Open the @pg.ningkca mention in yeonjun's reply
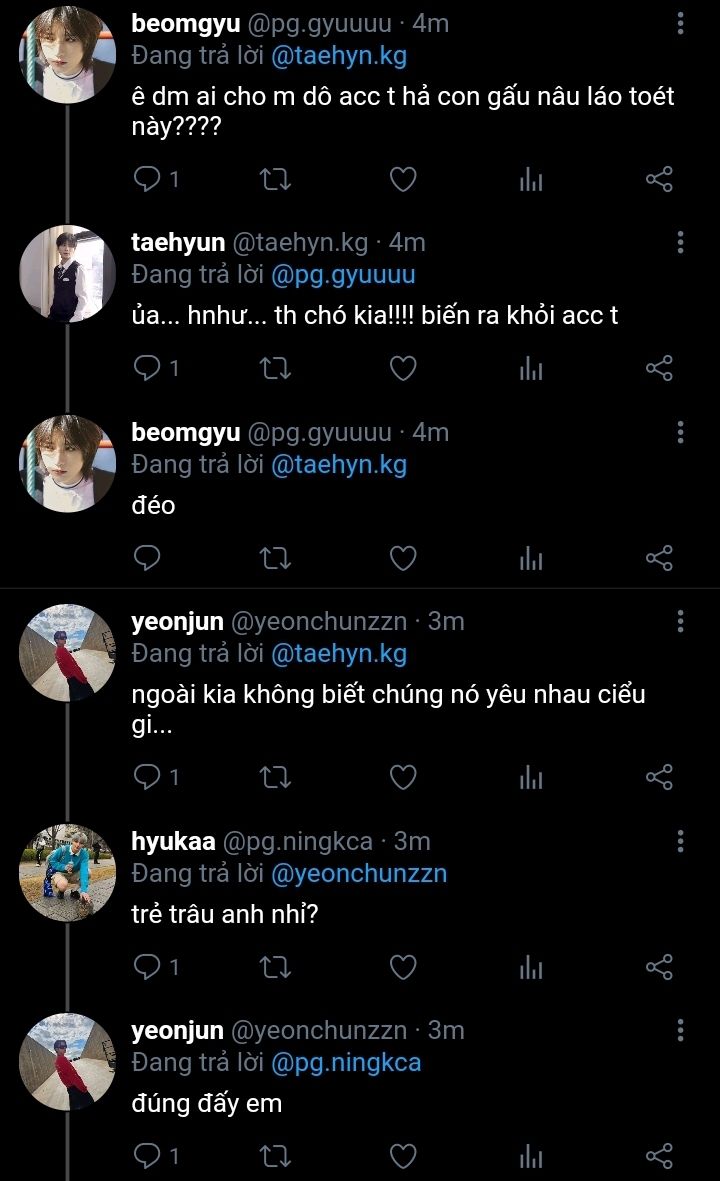 tap(346, 1062)
